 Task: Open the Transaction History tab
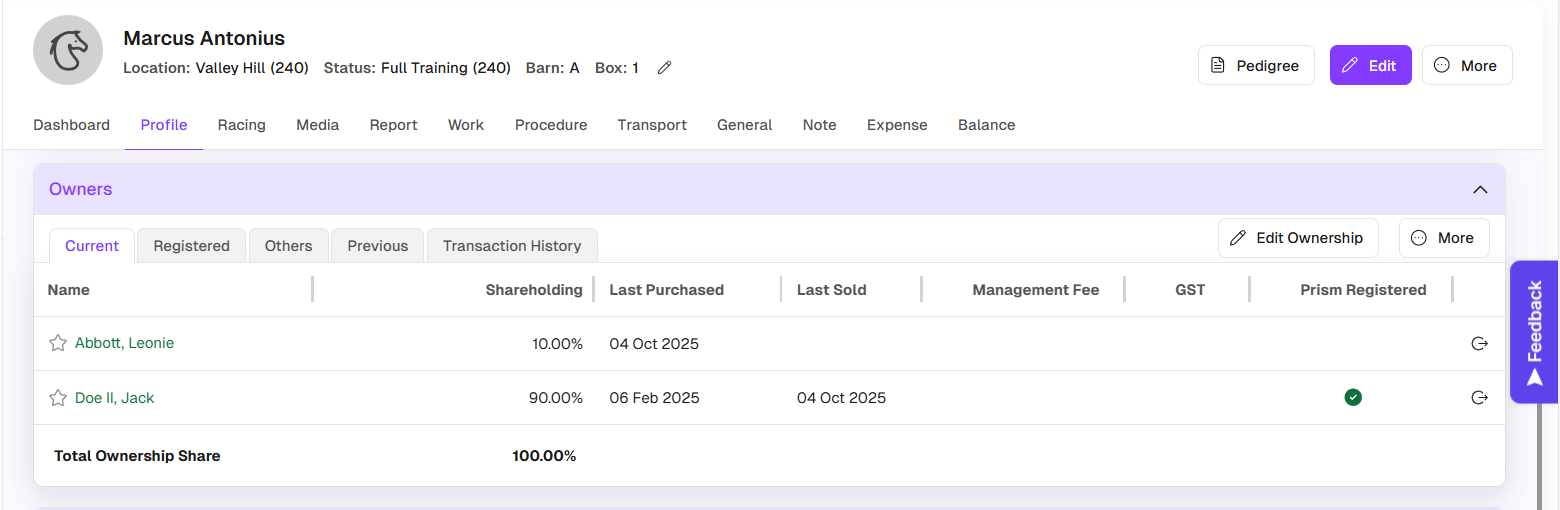[x=512, y=246]
